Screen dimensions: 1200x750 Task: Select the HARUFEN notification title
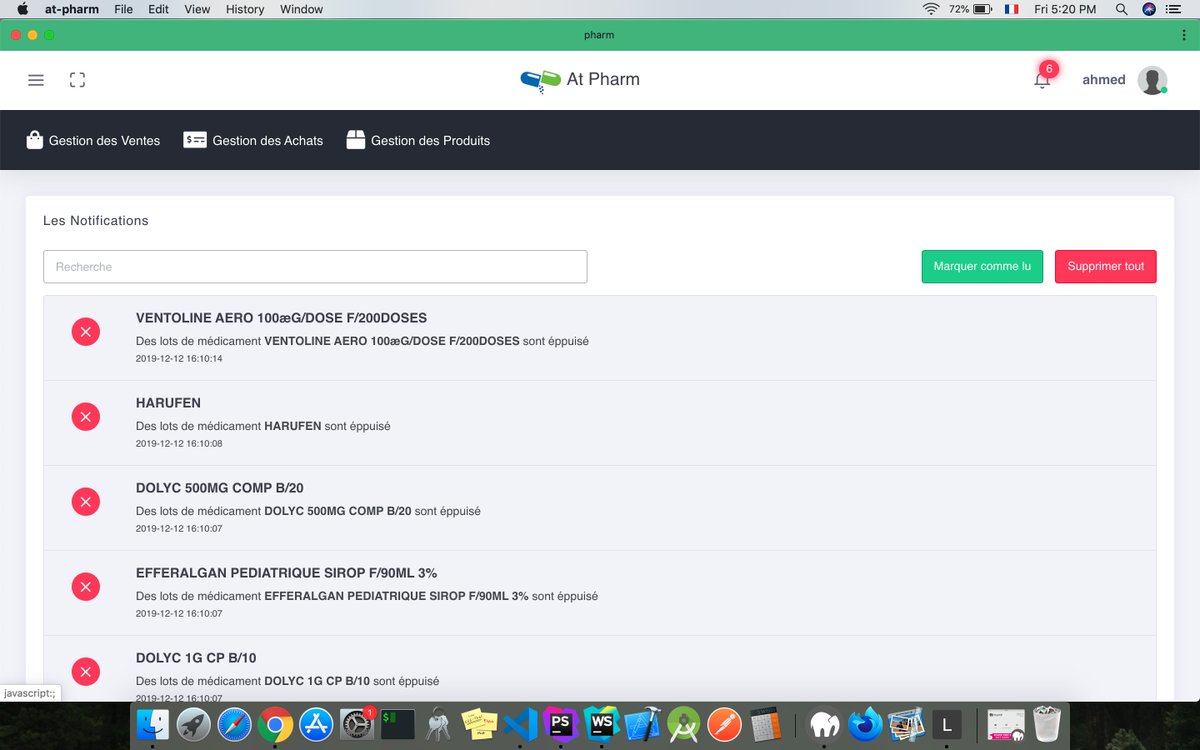(168, 403)
